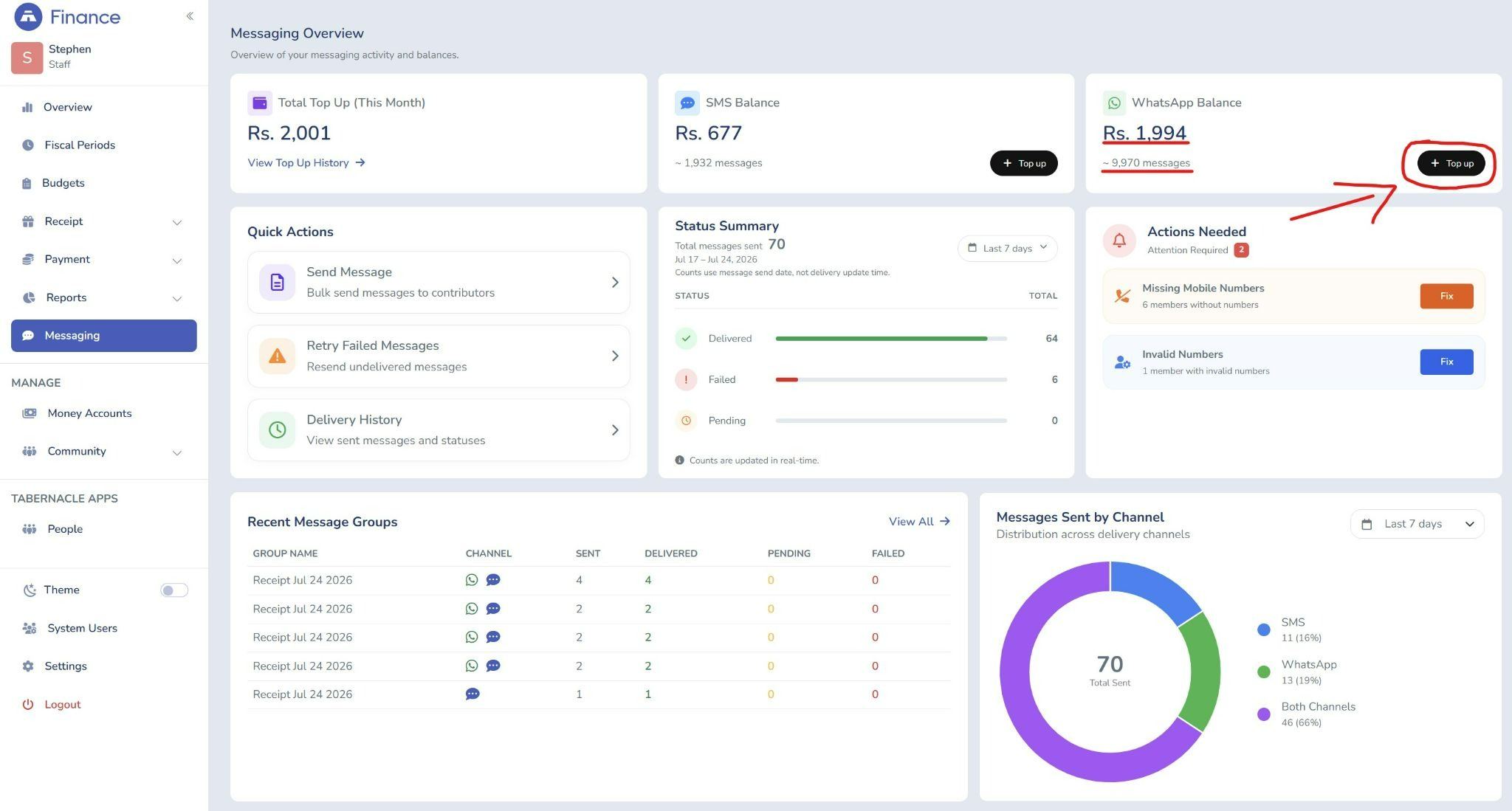Expand the Payment menu chevron
This screenshot has height=811, width=1512.
point(177,260)
